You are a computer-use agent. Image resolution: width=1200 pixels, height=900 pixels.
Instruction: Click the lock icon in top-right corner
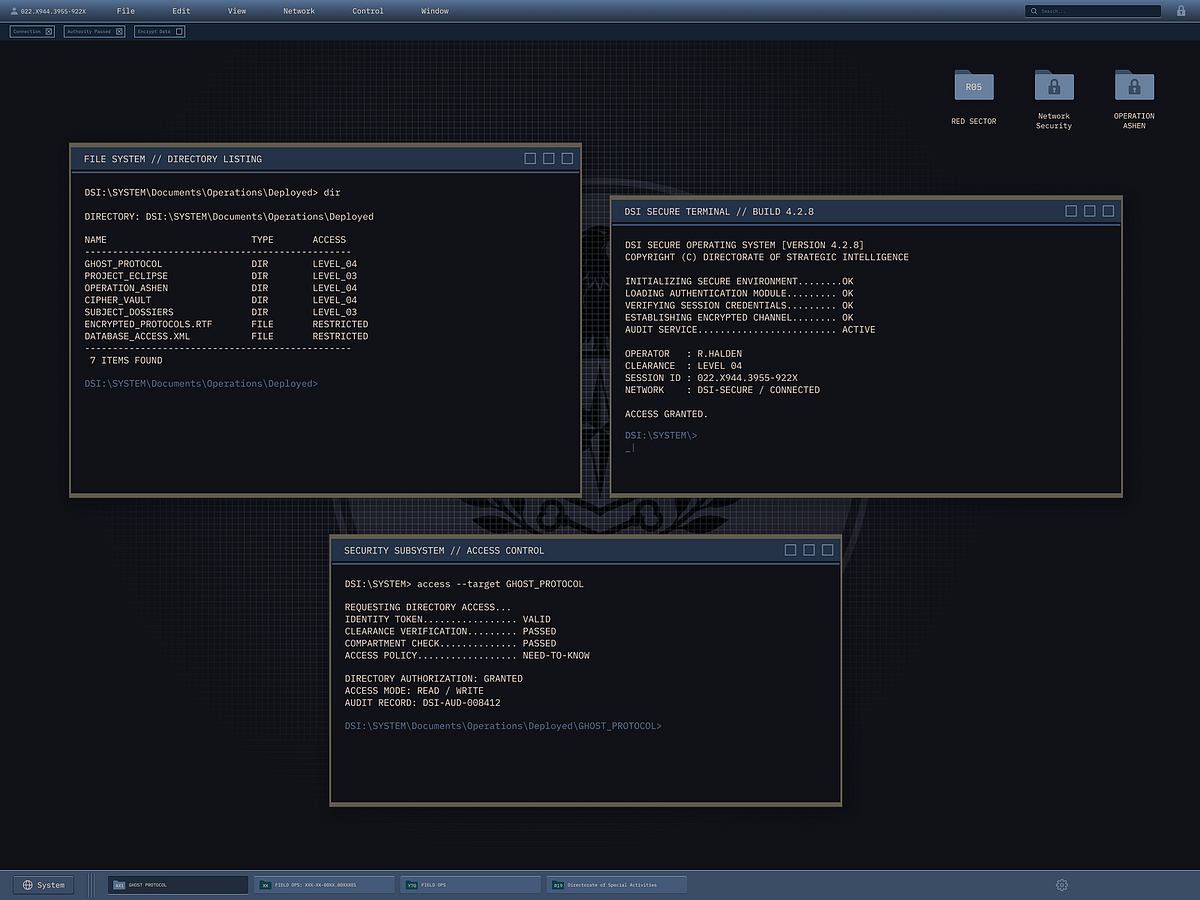click(x=1181, y=11)
